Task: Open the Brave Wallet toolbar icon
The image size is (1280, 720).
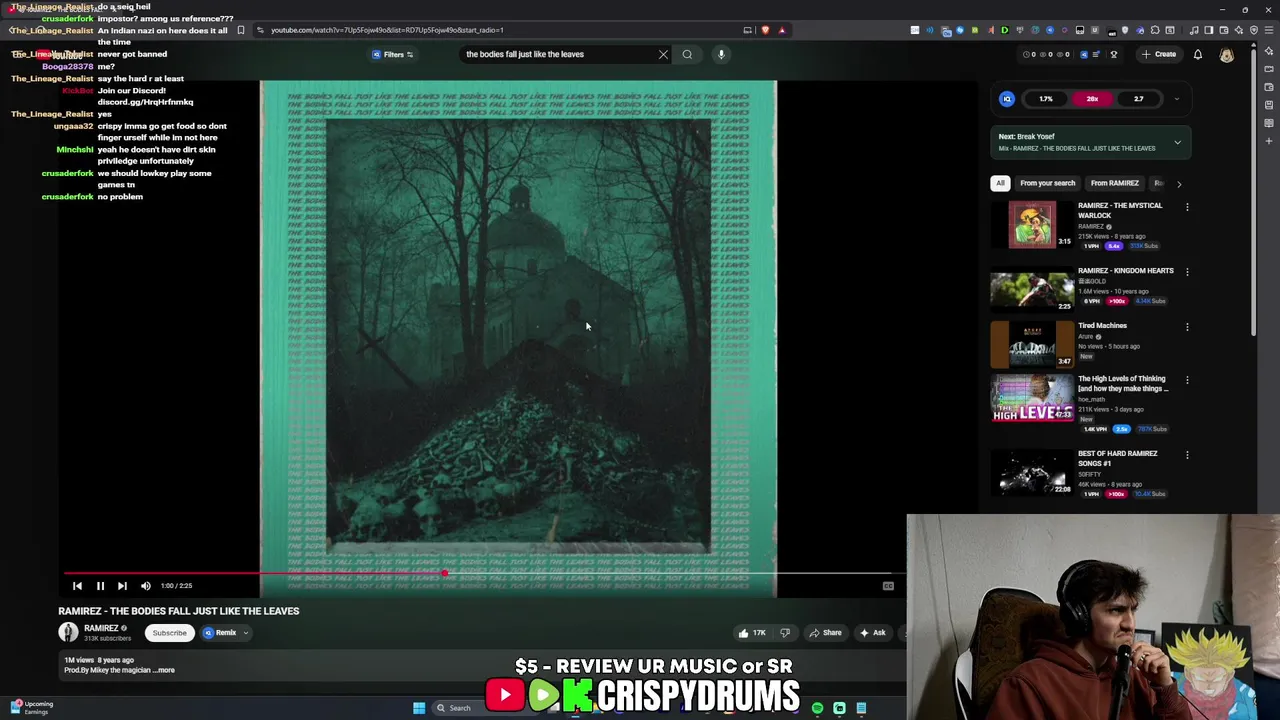Action: click(1224, 30)
